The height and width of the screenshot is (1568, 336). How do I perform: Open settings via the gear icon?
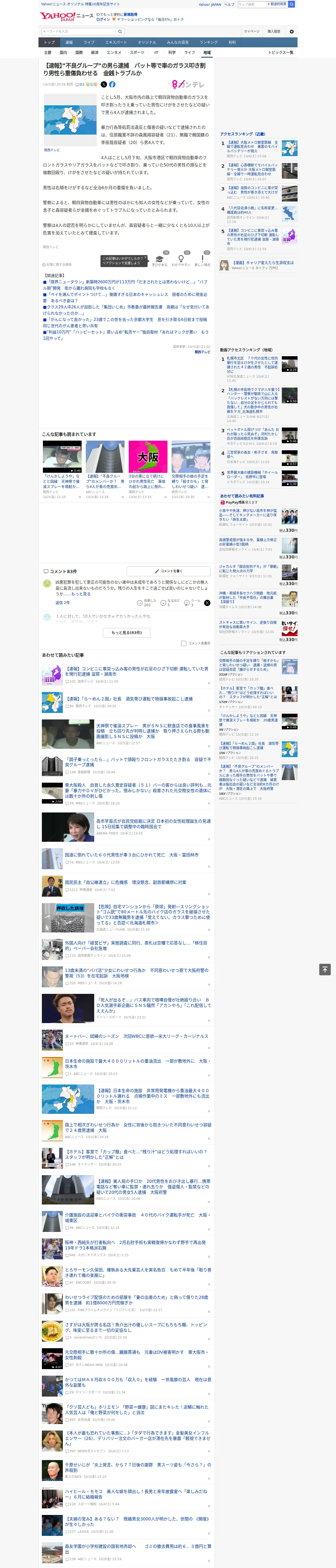pos(292,32)
